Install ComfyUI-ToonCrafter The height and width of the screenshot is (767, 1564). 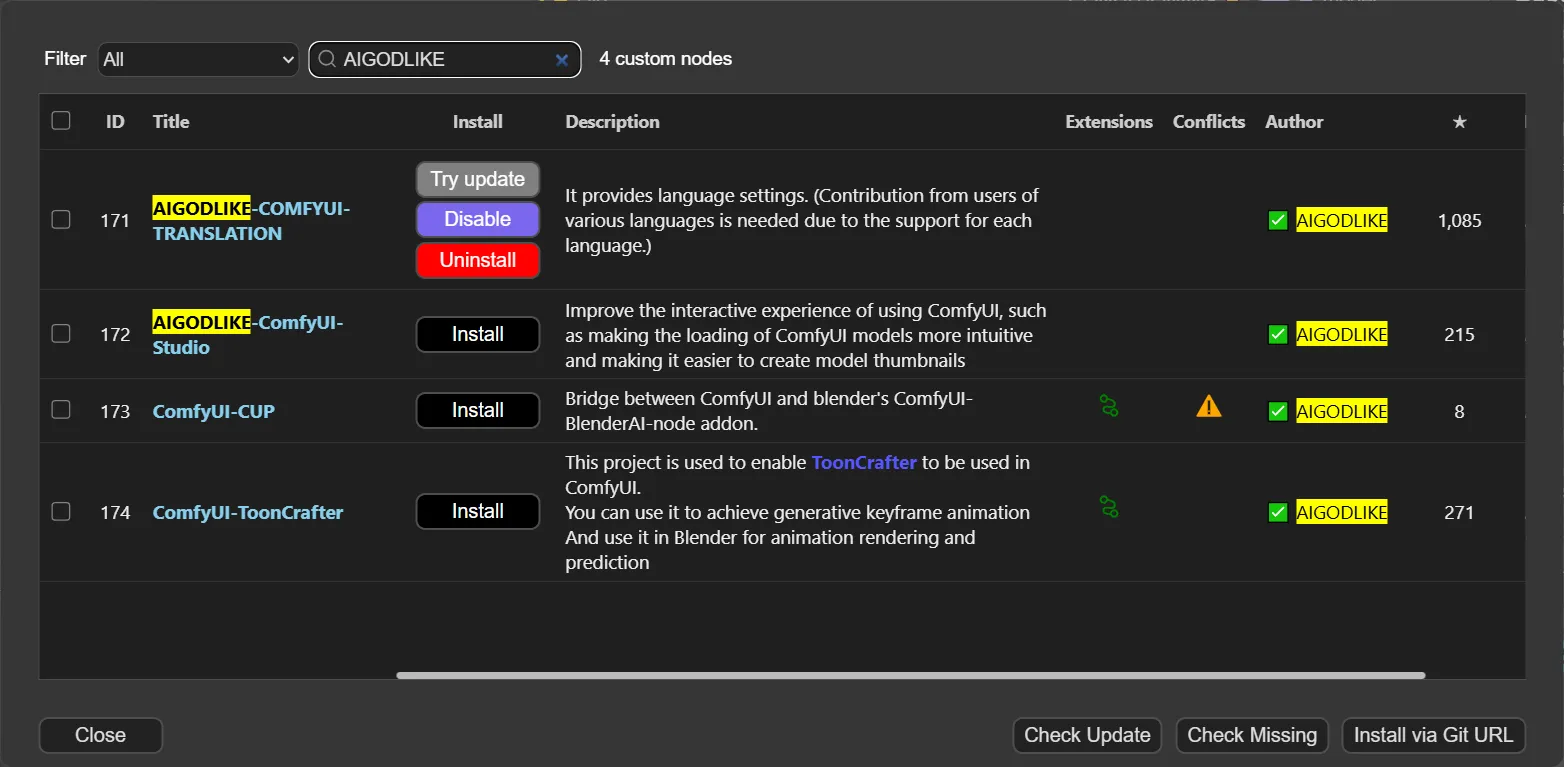point(478,512)
